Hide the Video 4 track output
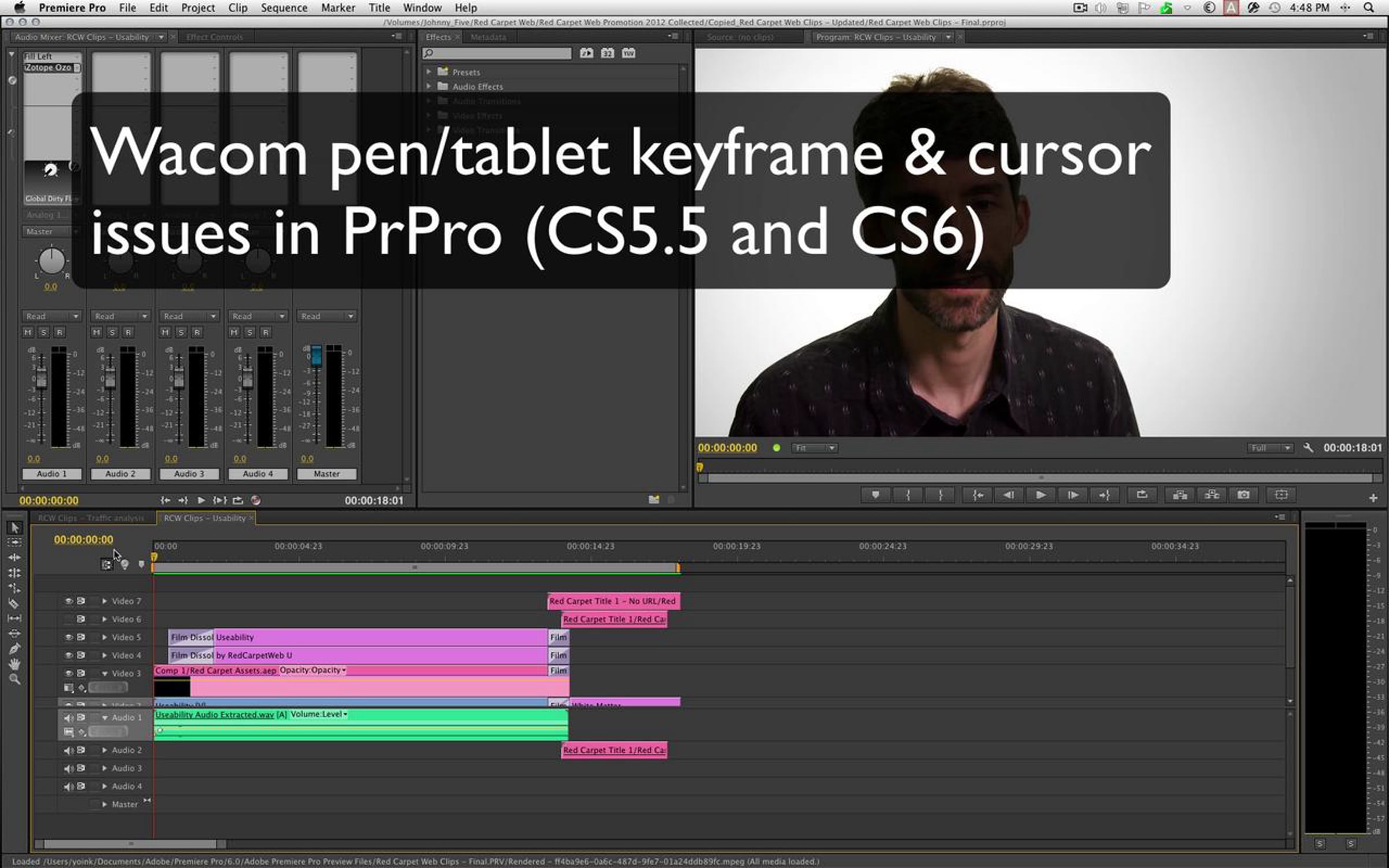This screenshot has height=868, width=1389. (x=68, y=656)
